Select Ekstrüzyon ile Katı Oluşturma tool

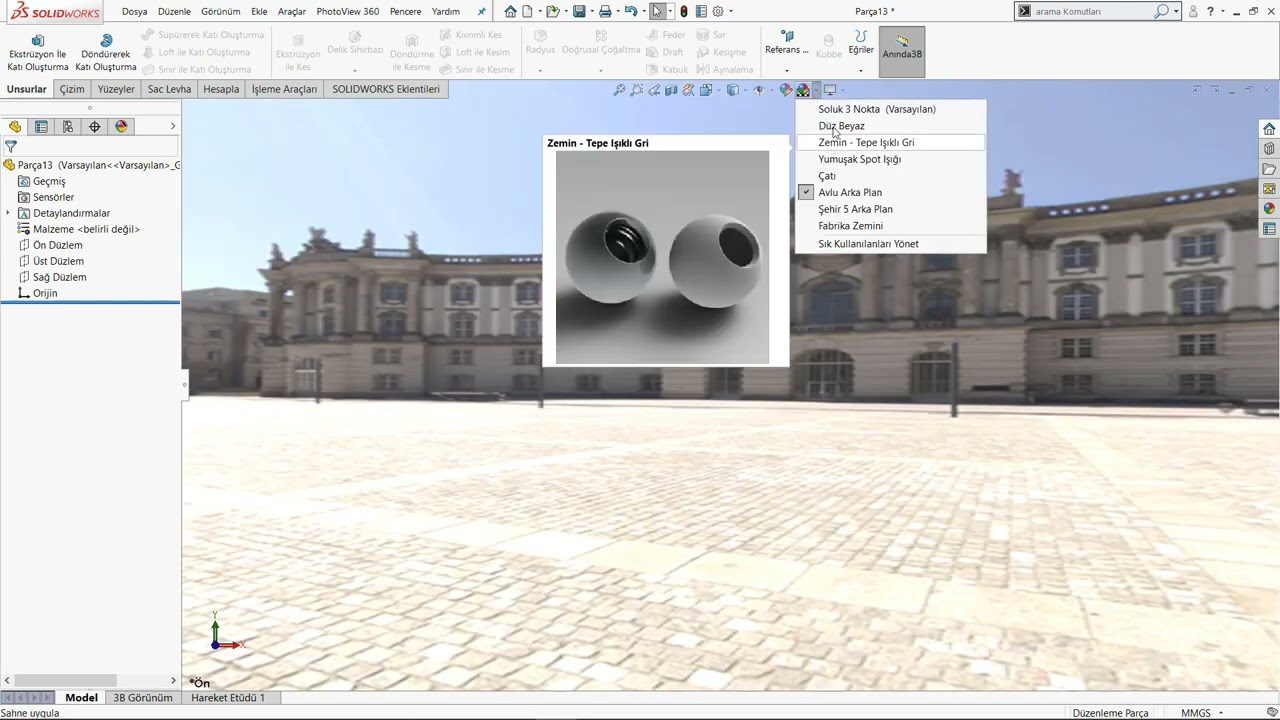click(x=38, y=54)
